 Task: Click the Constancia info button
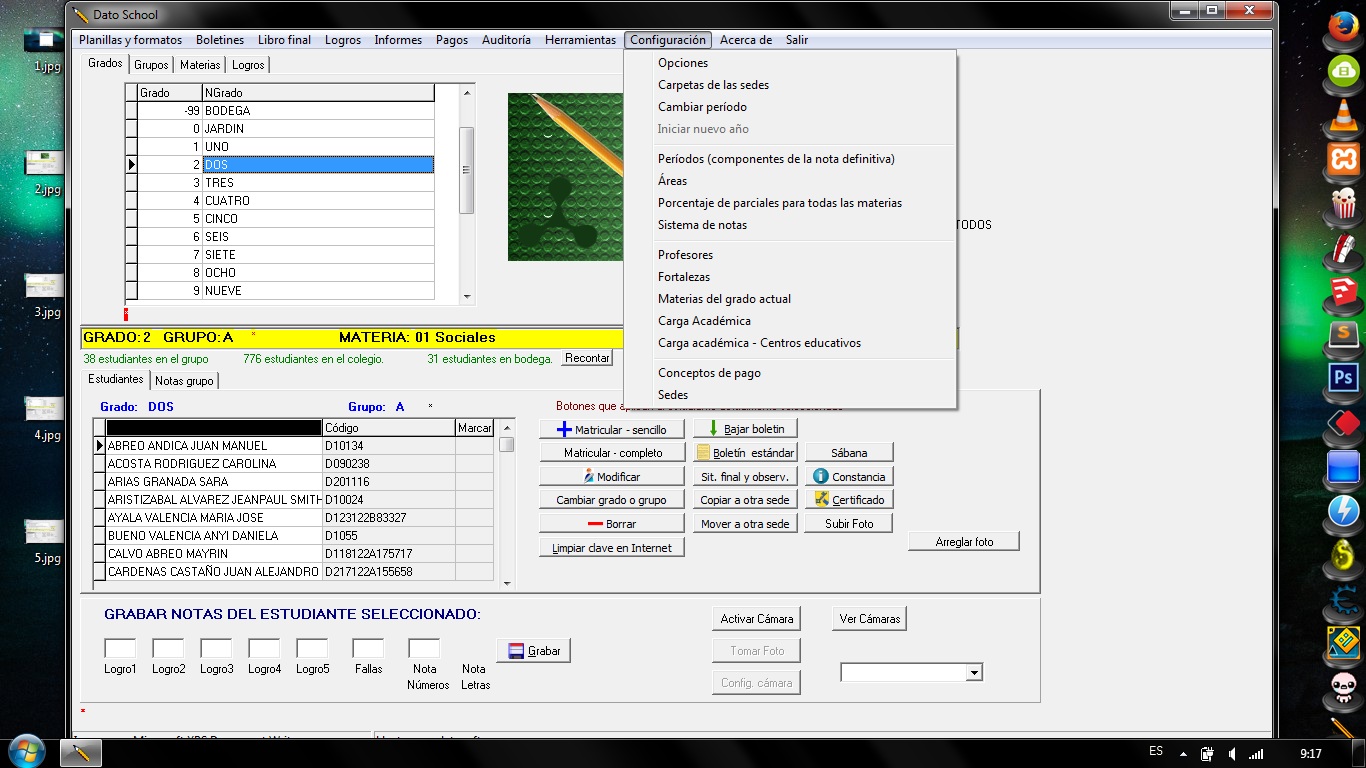pyautogui.click(x=849, y=477)
